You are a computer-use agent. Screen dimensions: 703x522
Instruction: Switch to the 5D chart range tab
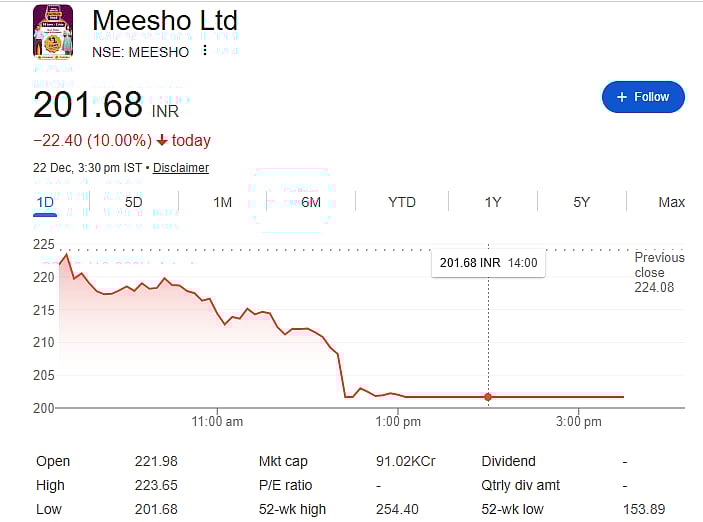133,202
